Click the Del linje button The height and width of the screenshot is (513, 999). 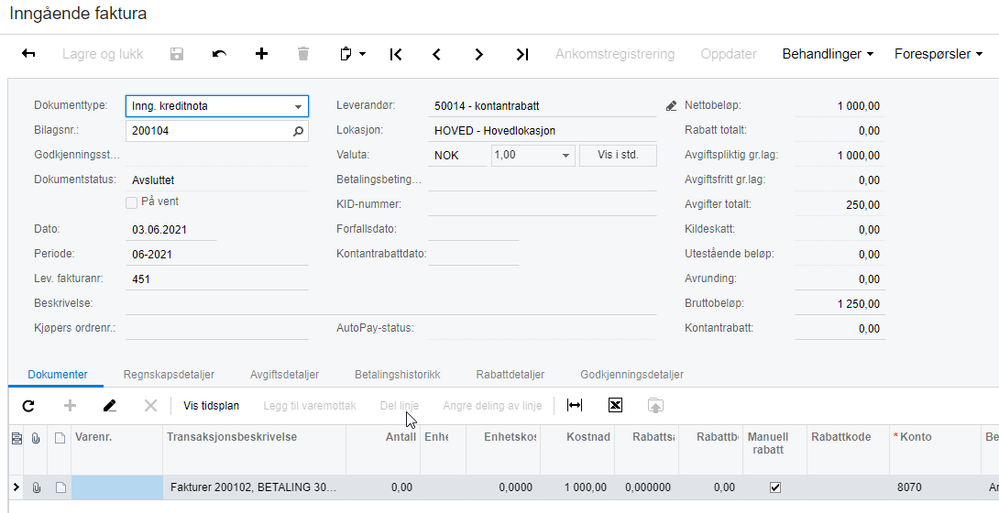(x=399, y=405)
